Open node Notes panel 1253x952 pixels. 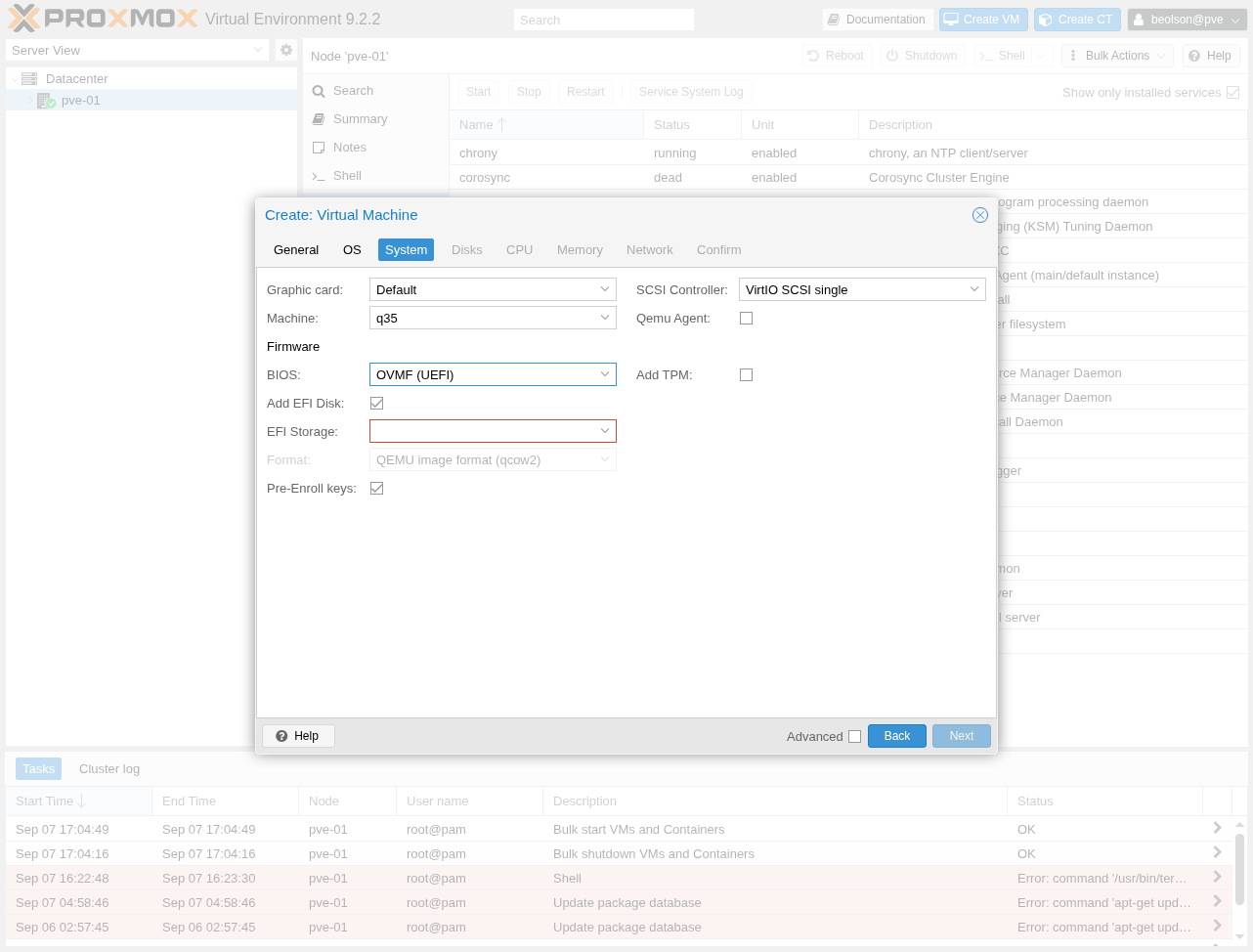(349, 148)
